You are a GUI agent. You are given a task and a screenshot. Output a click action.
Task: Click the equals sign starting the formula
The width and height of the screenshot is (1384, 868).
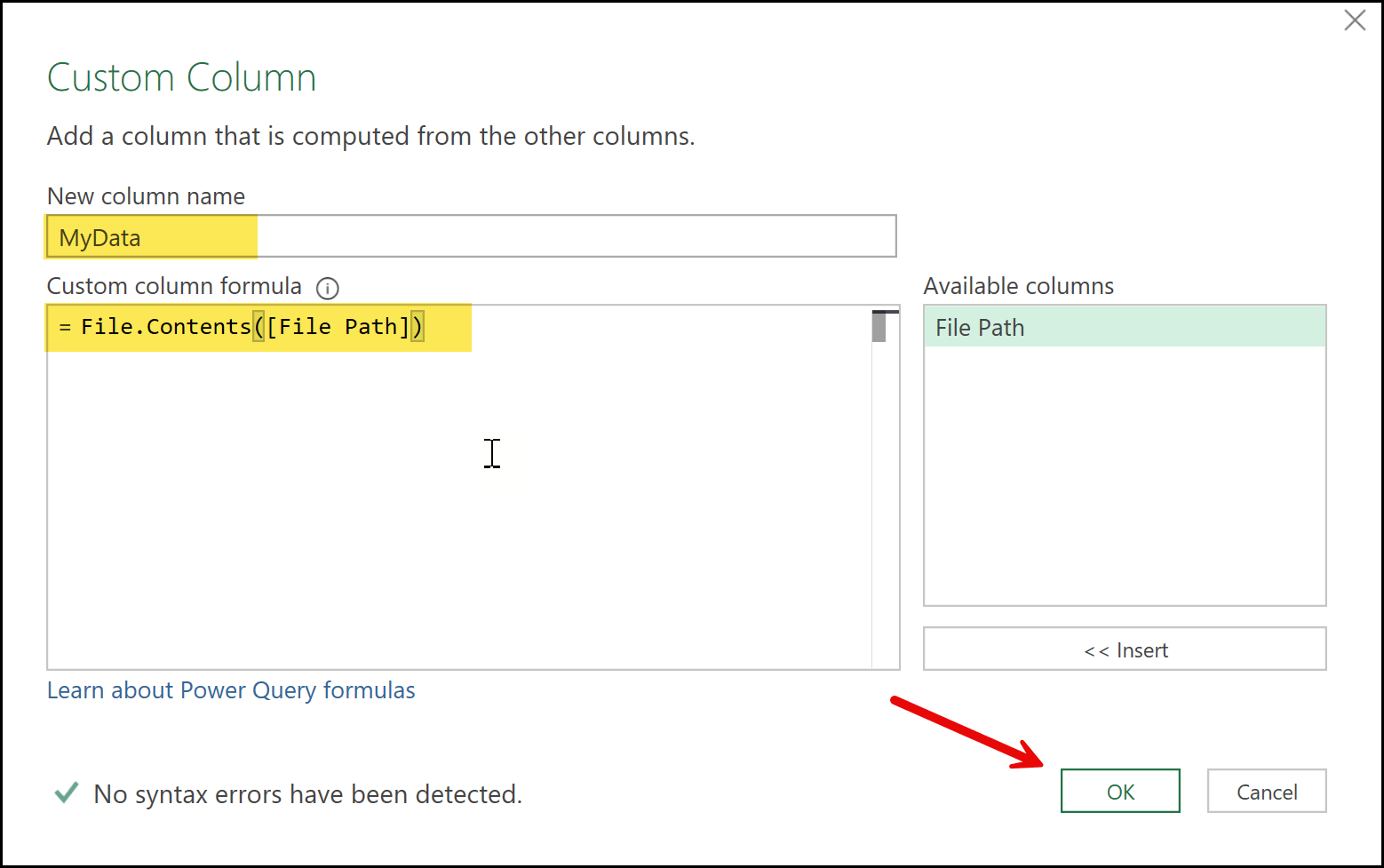65,328
